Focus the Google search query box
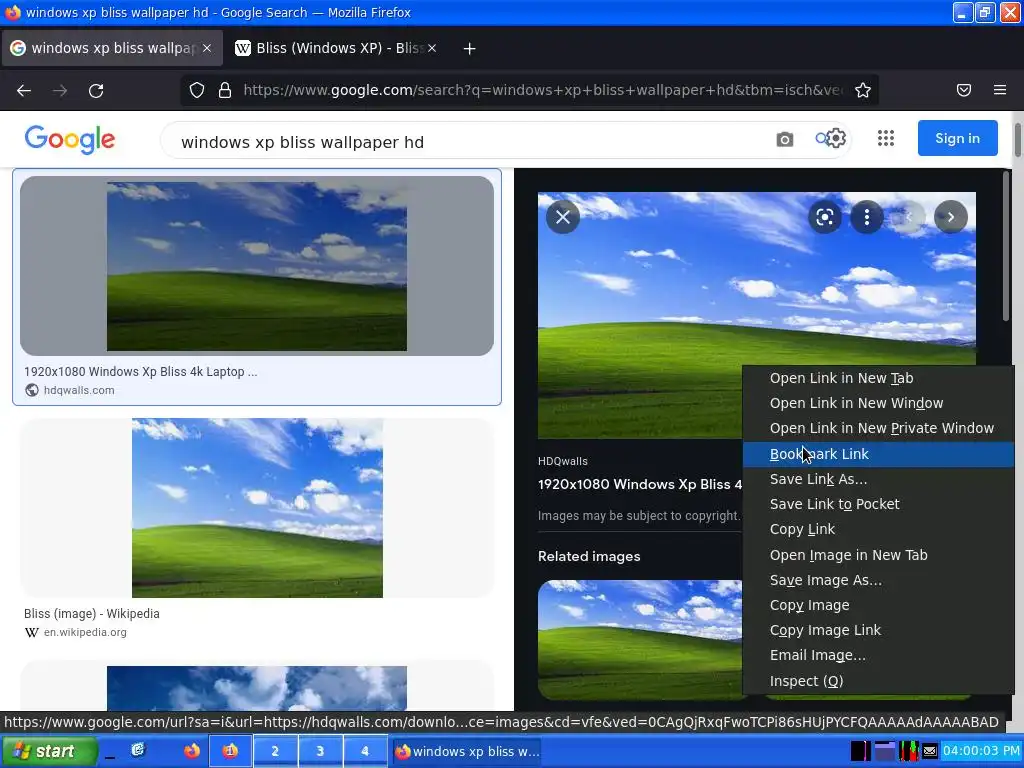 tap(470, 142)
